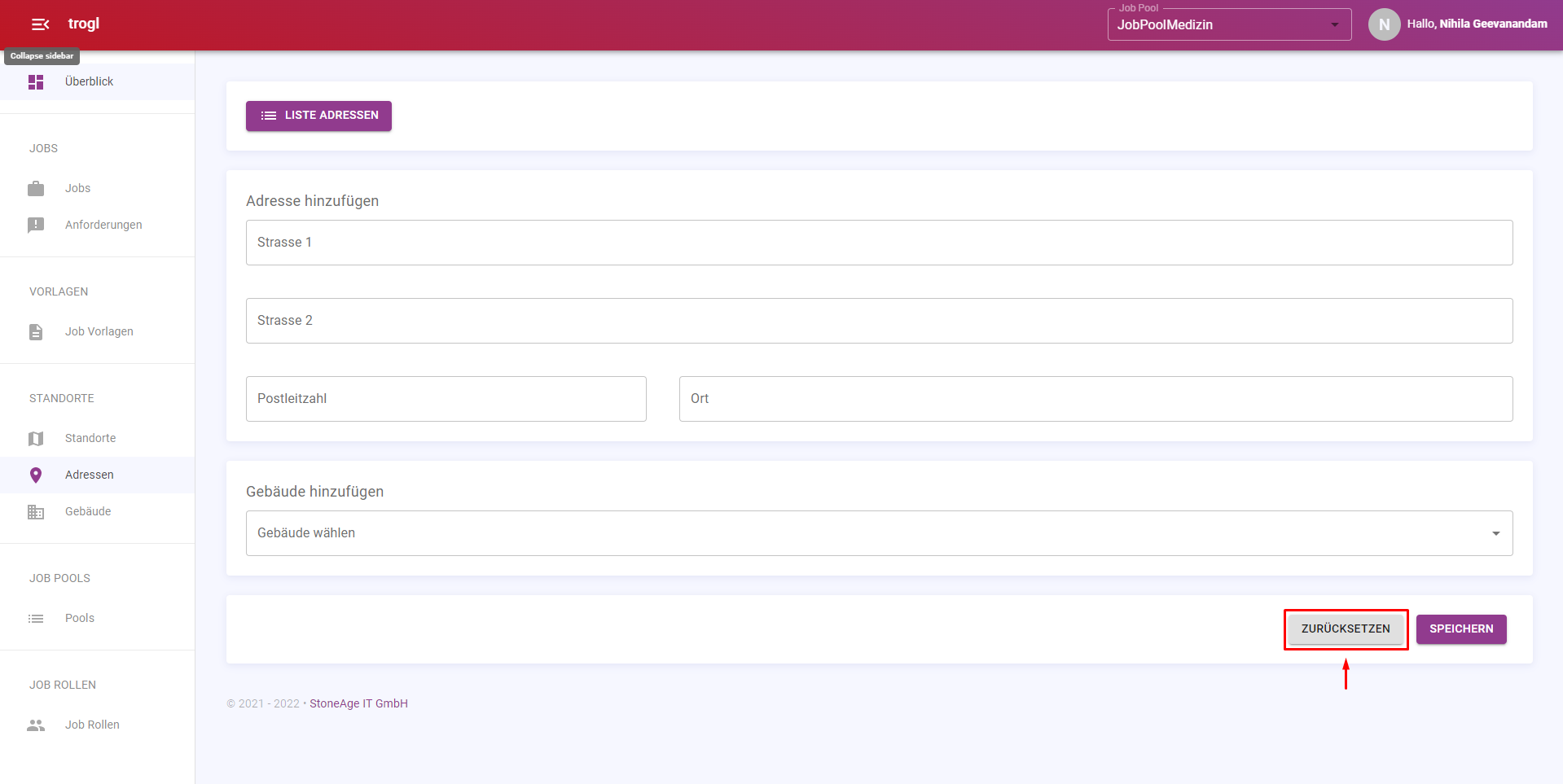Collapse sidebar with hamburger icon
Image resolution: width=1563 pixels, height=784 pixels.
point(40,24)
